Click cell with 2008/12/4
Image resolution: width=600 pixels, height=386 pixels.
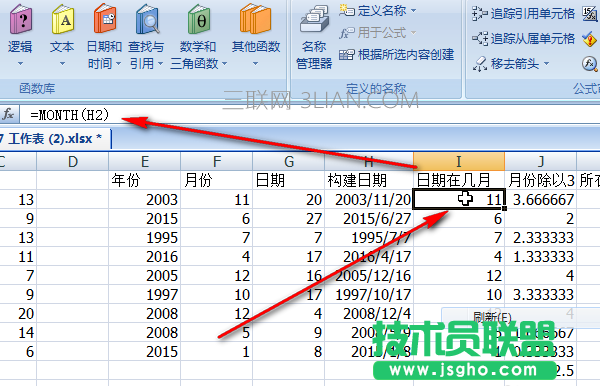coord(369,313)
